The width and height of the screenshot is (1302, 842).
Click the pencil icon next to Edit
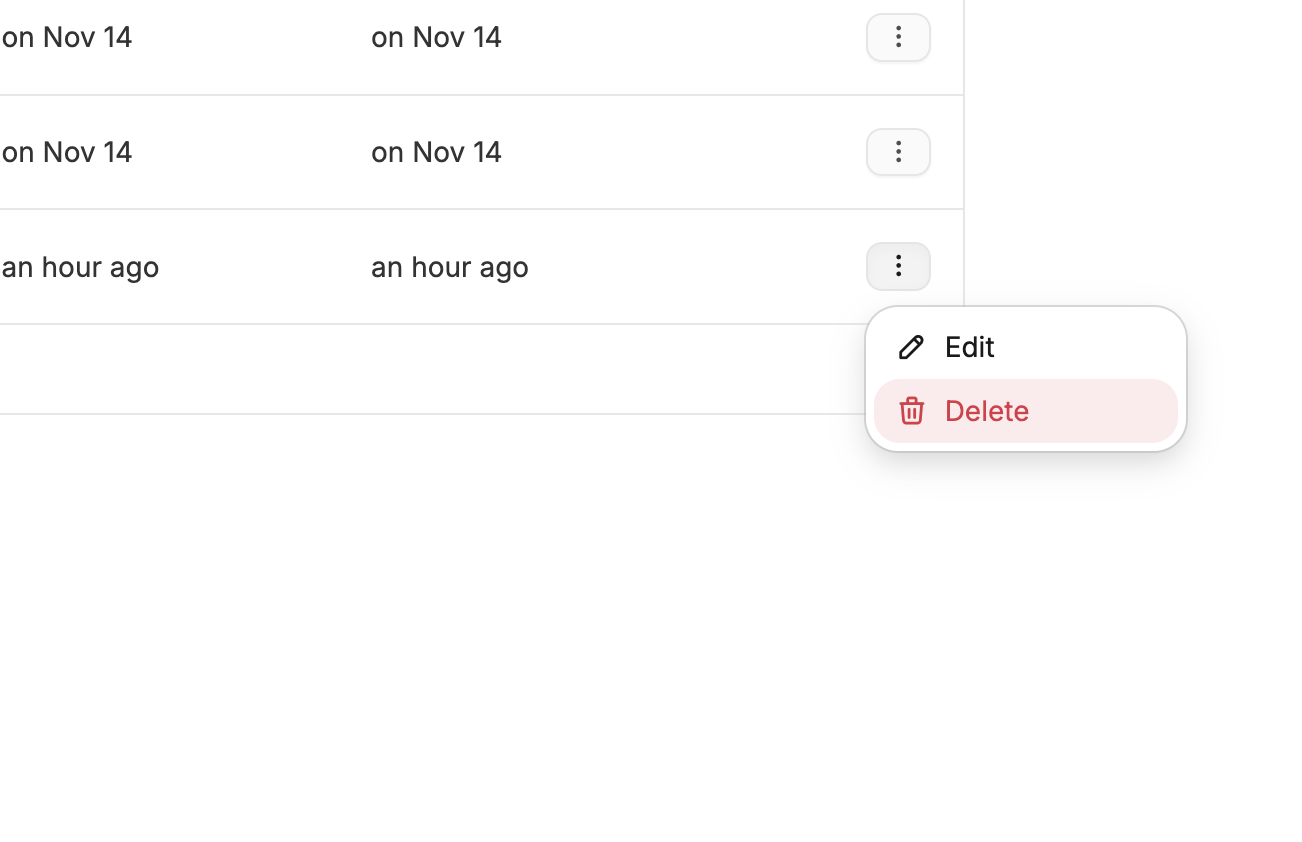pos(911,347)
